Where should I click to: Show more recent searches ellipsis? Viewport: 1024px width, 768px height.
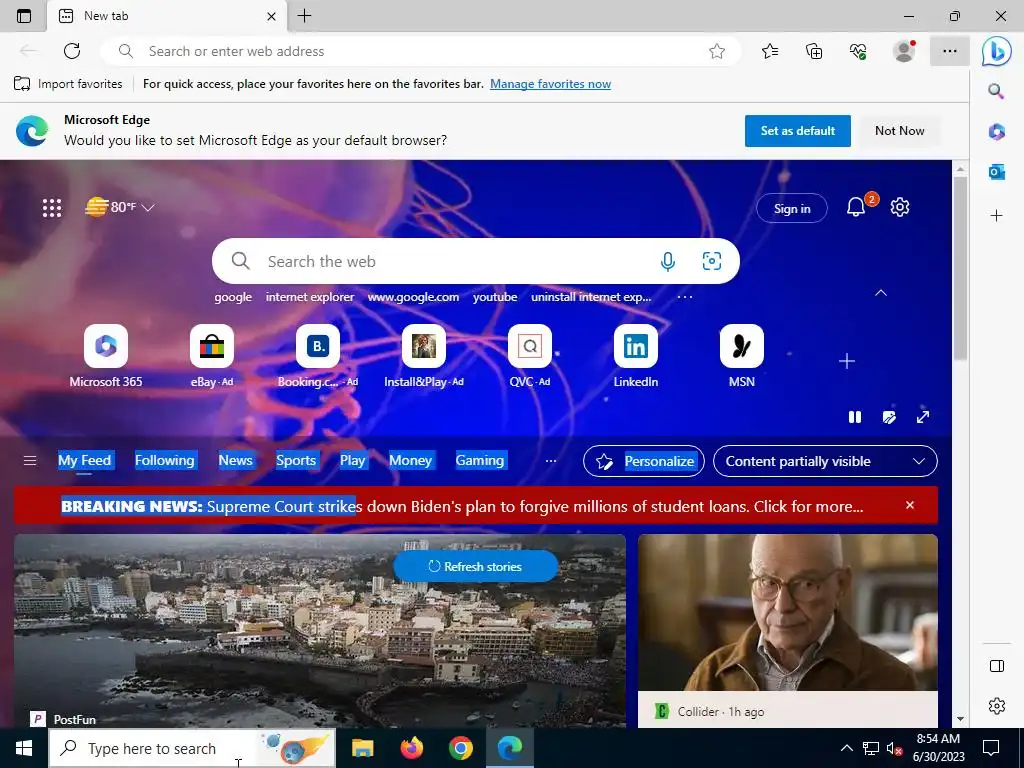click(684, 297)
